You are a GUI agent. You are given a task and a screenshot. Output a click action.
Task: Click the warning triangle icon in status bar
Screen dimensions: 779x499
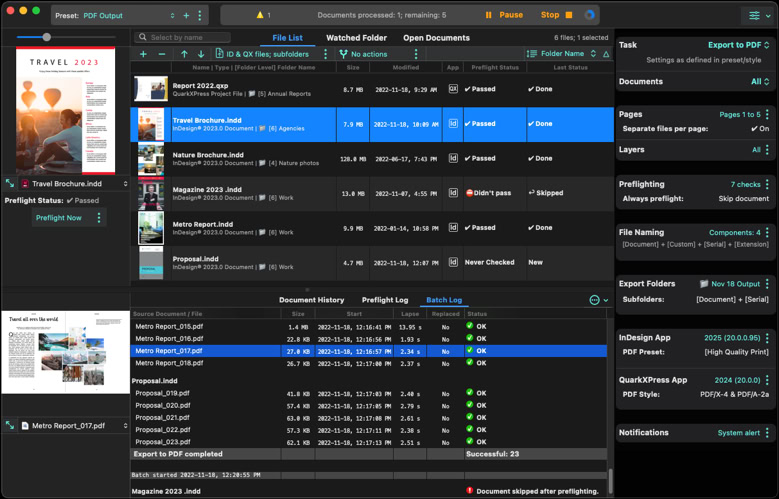click(261, 15)
